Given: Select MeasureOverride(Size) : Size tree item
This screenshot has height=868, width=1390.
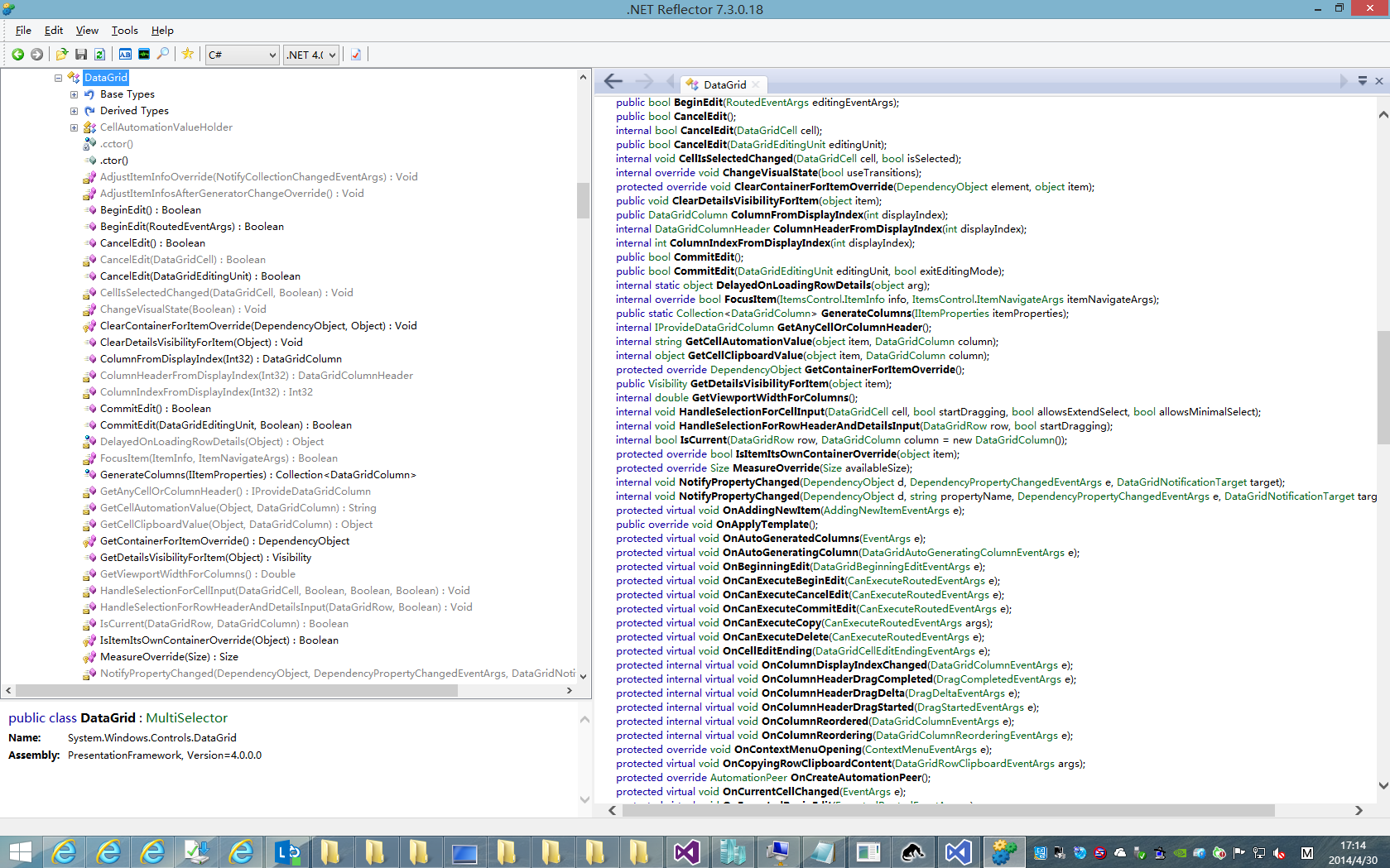Looking at the screenshot, I should (x=169, y=657).
